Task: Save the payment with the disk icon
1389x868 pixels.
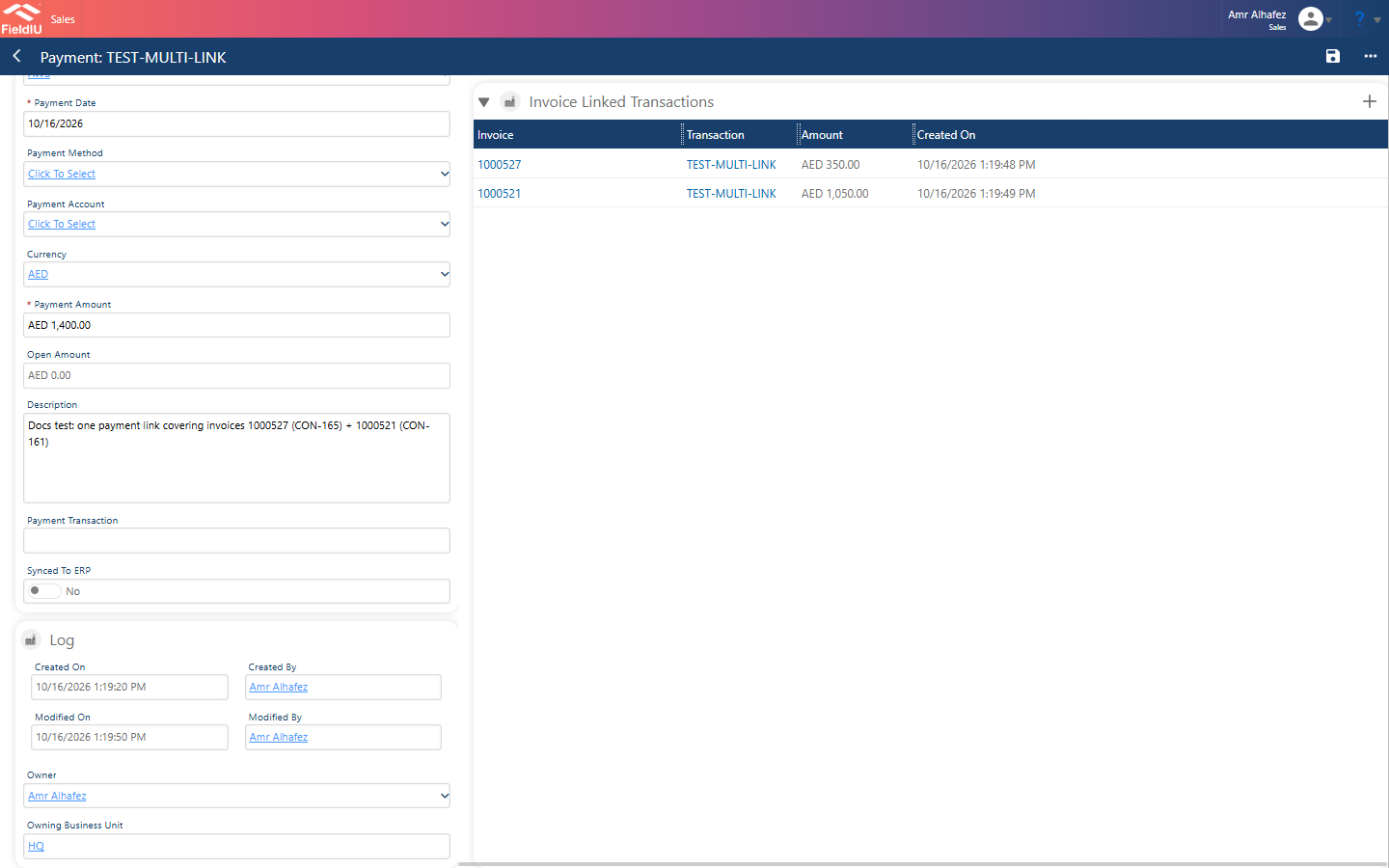Action: pyautogui.click(x=1333, y=57)
